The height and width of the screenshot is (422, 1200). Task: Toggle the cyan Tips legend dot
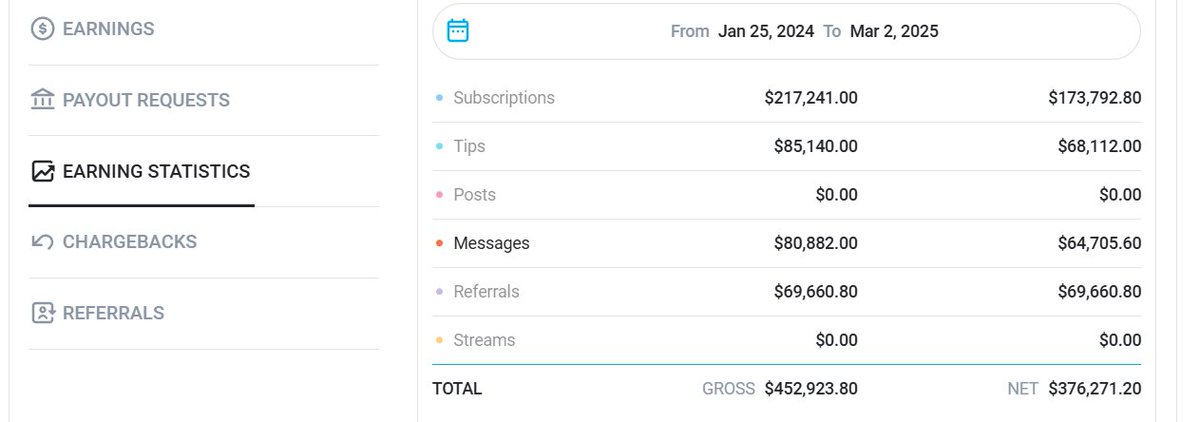pos(439,146)
